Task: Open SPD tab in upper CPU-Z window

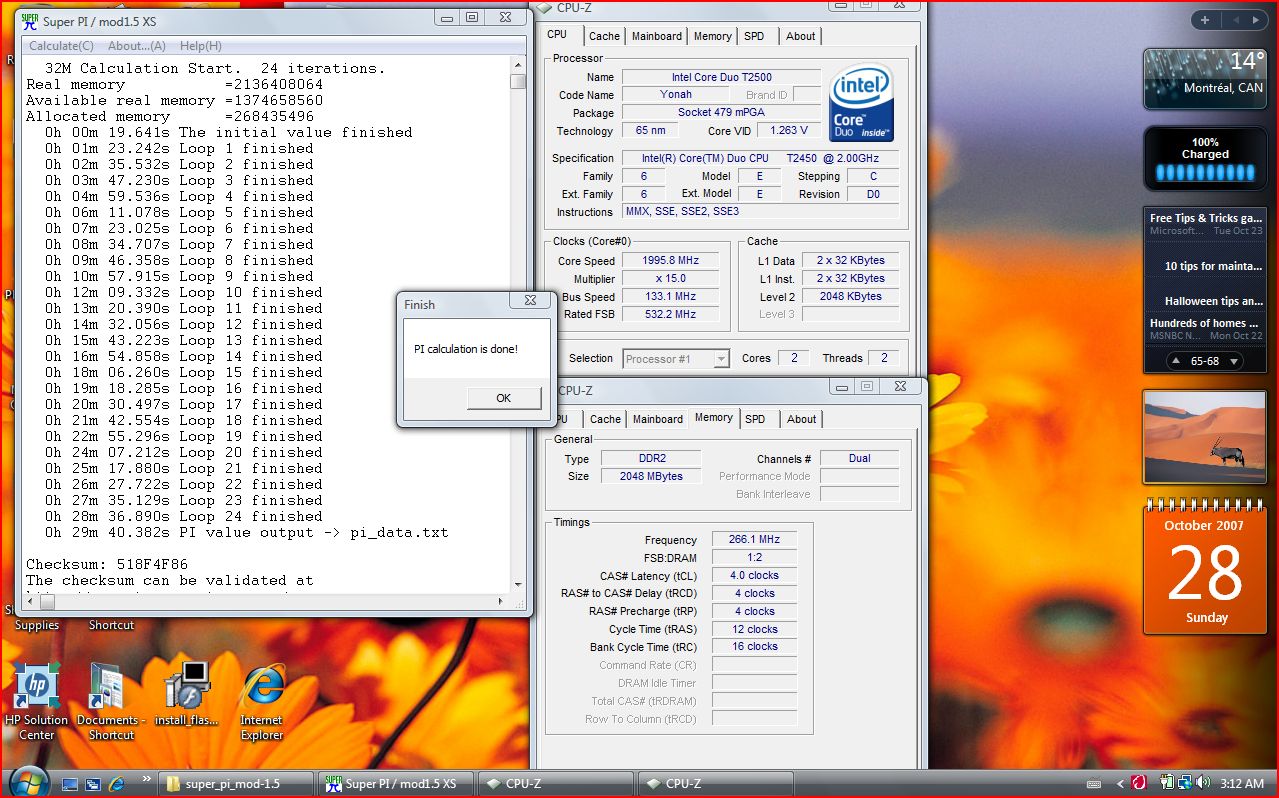Action: pos(754,36)
